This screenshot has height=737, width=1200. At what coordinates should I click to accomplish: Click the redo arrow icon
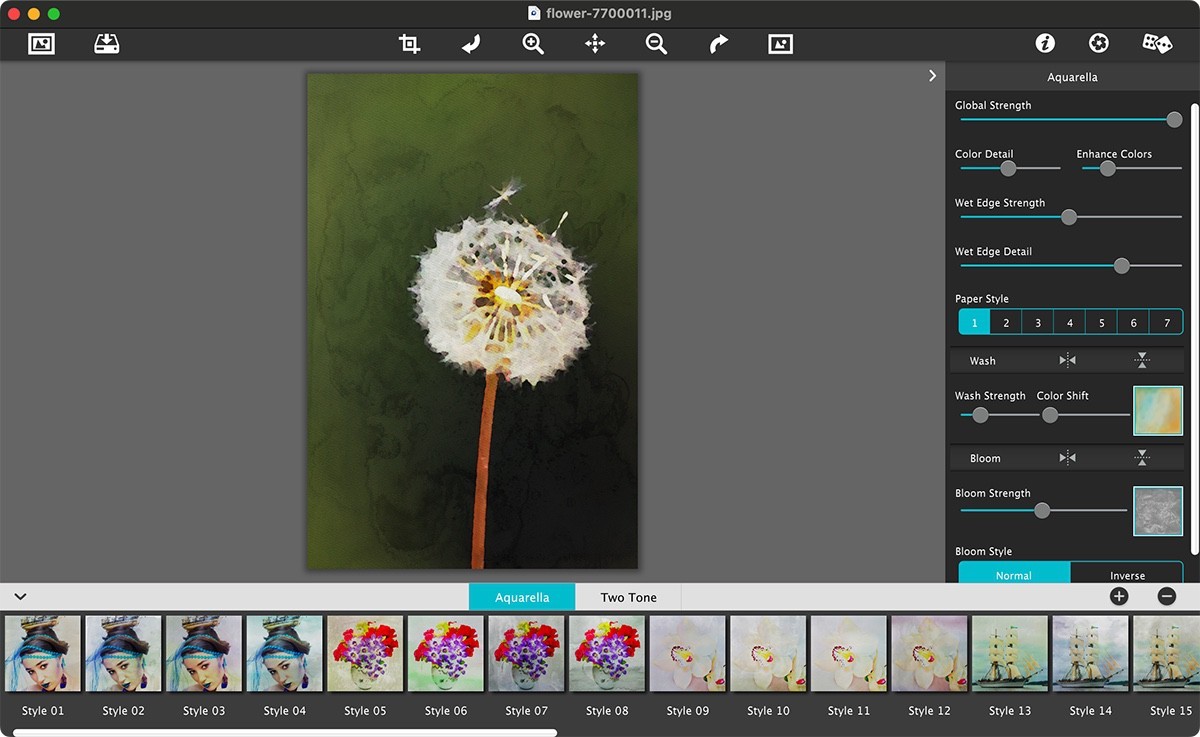click(x=718, y=43)
